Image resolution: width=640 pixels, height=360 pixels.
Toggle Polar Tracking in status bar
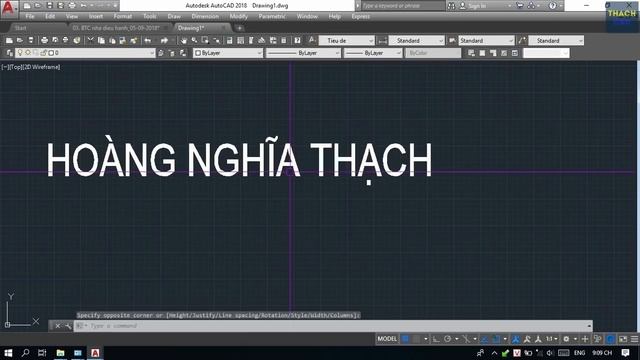tap(447, 339)
